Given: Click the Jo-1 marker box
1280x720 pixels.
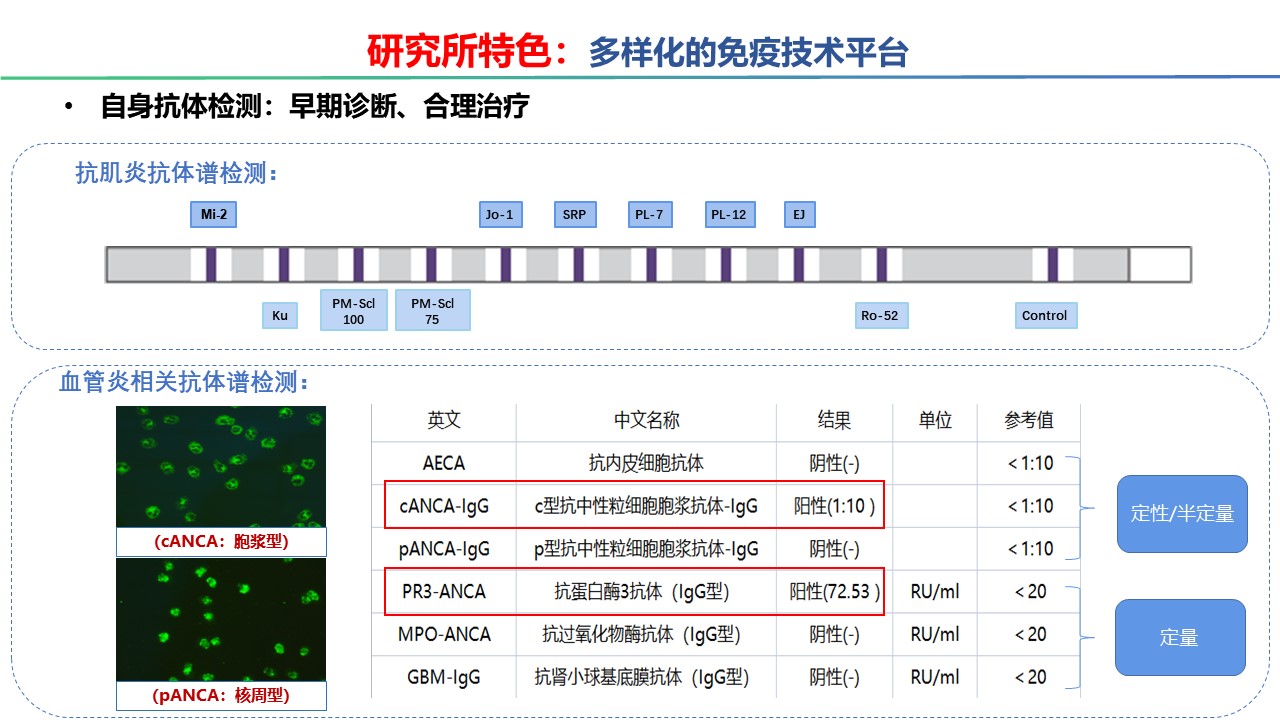Looking at the screenshot, I should coord(499,214).
